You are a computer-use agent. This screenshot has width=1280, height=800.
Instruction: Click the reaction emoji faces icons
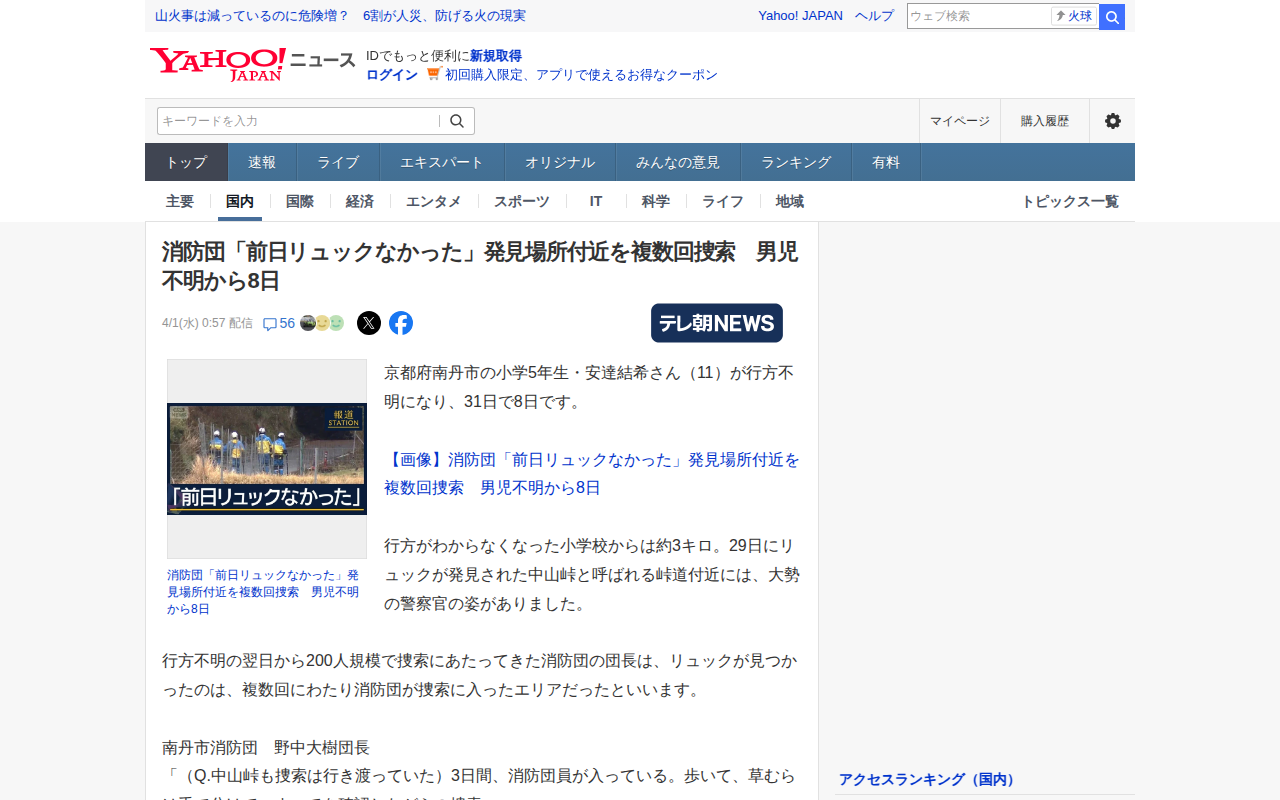[x=322, y=323]
